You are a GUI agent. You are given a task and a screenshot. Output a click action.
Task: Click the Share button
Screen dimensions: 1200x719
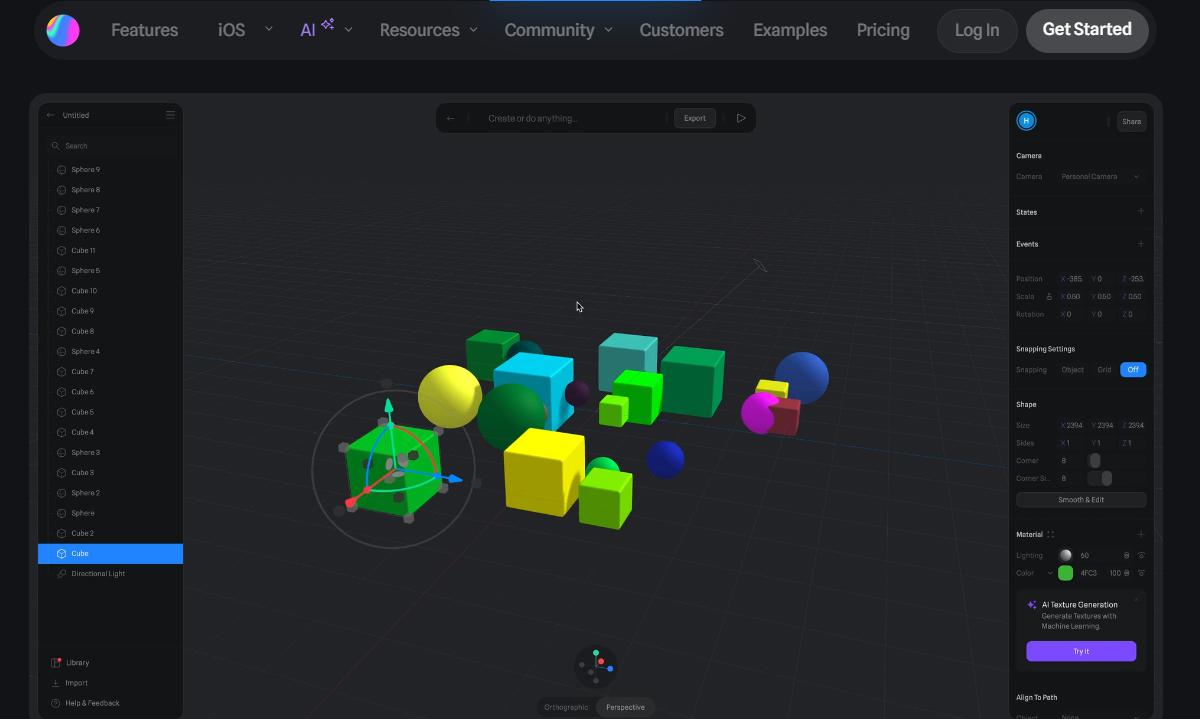pyautogui.click(x=1132, y=122)
